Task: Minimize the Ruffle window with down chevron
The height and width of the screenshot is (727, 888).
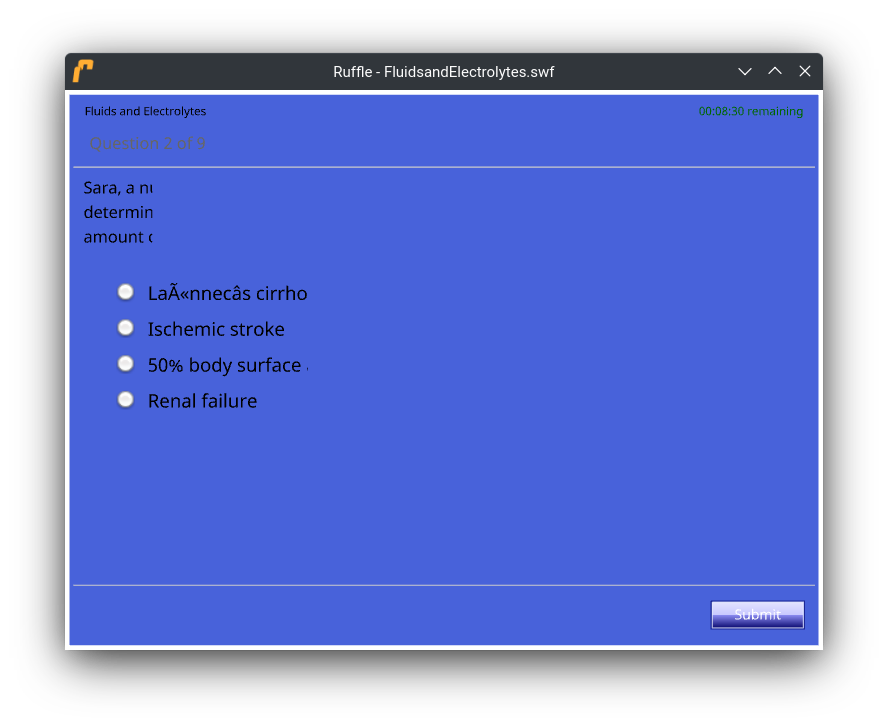Action: coord(745,71)
